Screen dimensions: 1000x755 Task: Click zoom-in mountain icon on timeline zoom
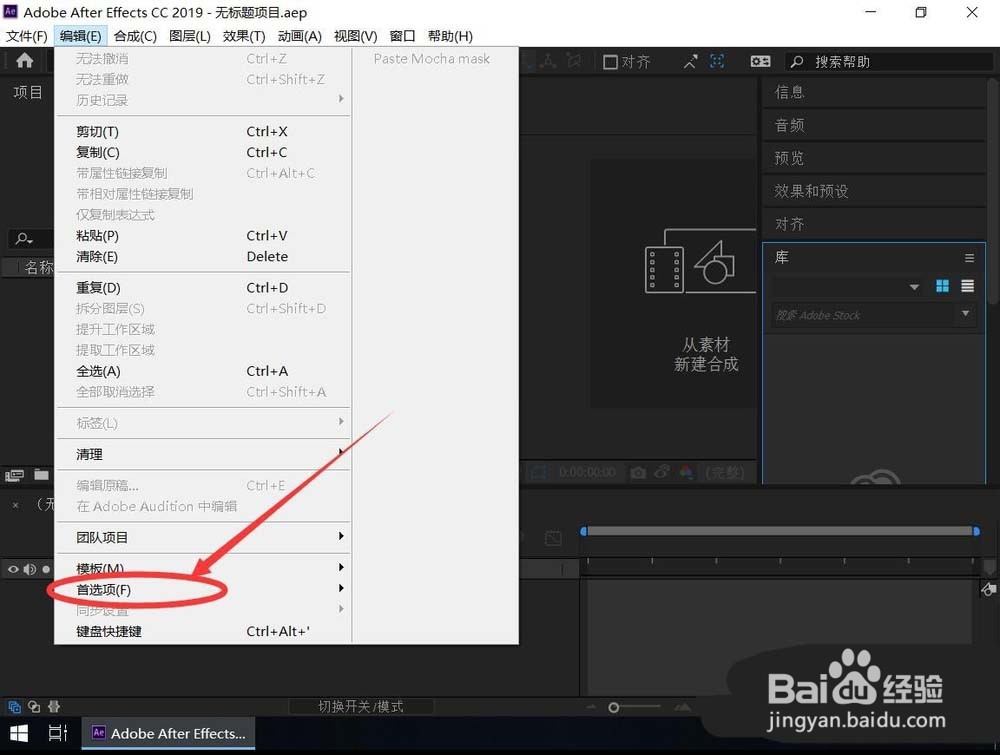(x=682, y=707)
